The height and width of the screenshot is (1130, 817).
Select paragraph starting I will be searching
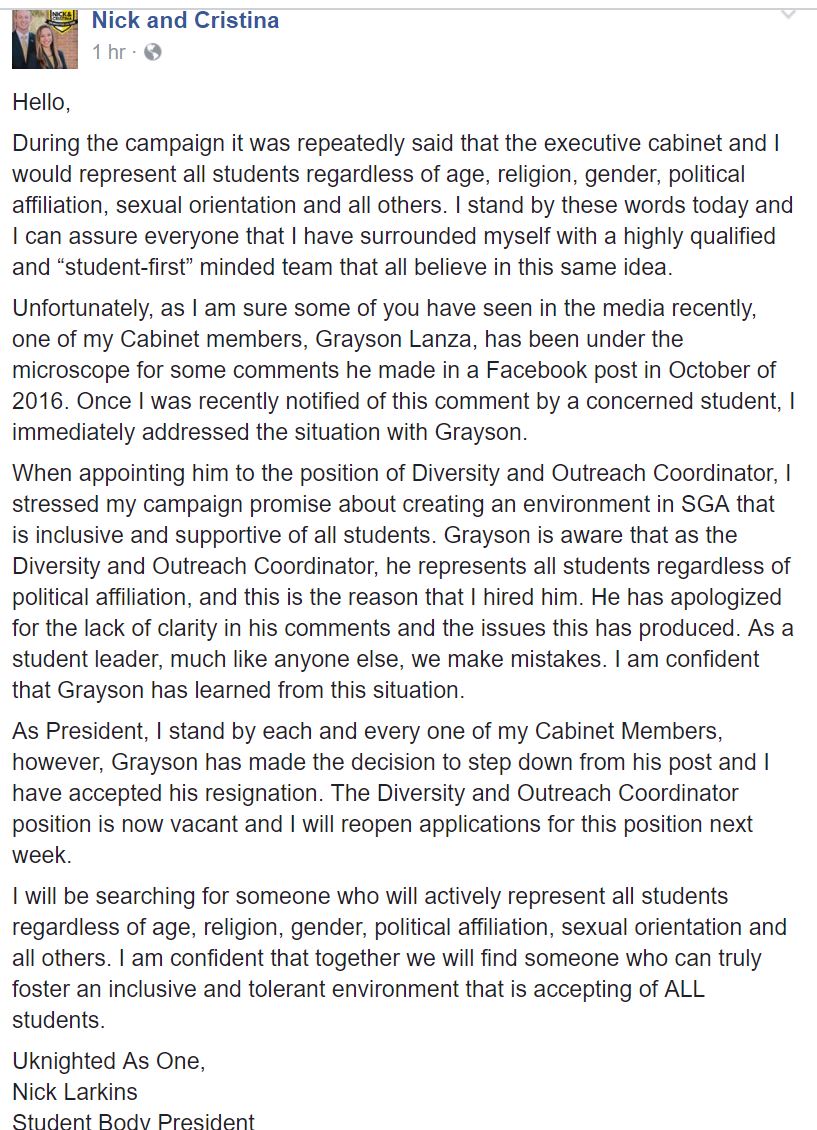tap(399, 958)
